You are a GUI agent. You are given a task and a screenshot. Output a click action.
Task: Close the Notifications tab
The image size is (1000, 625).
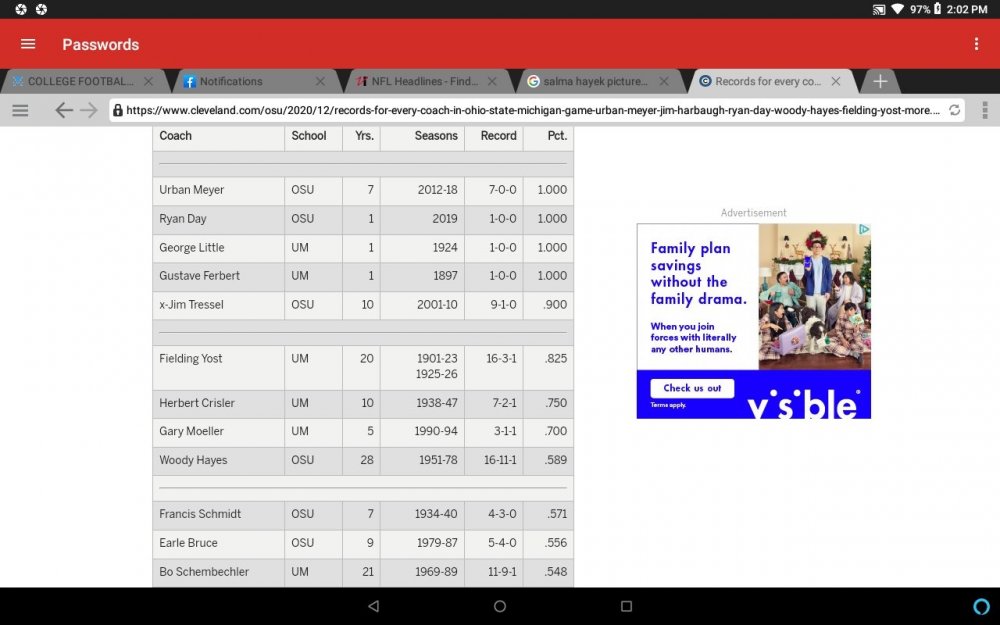click(x=320, y=81)
